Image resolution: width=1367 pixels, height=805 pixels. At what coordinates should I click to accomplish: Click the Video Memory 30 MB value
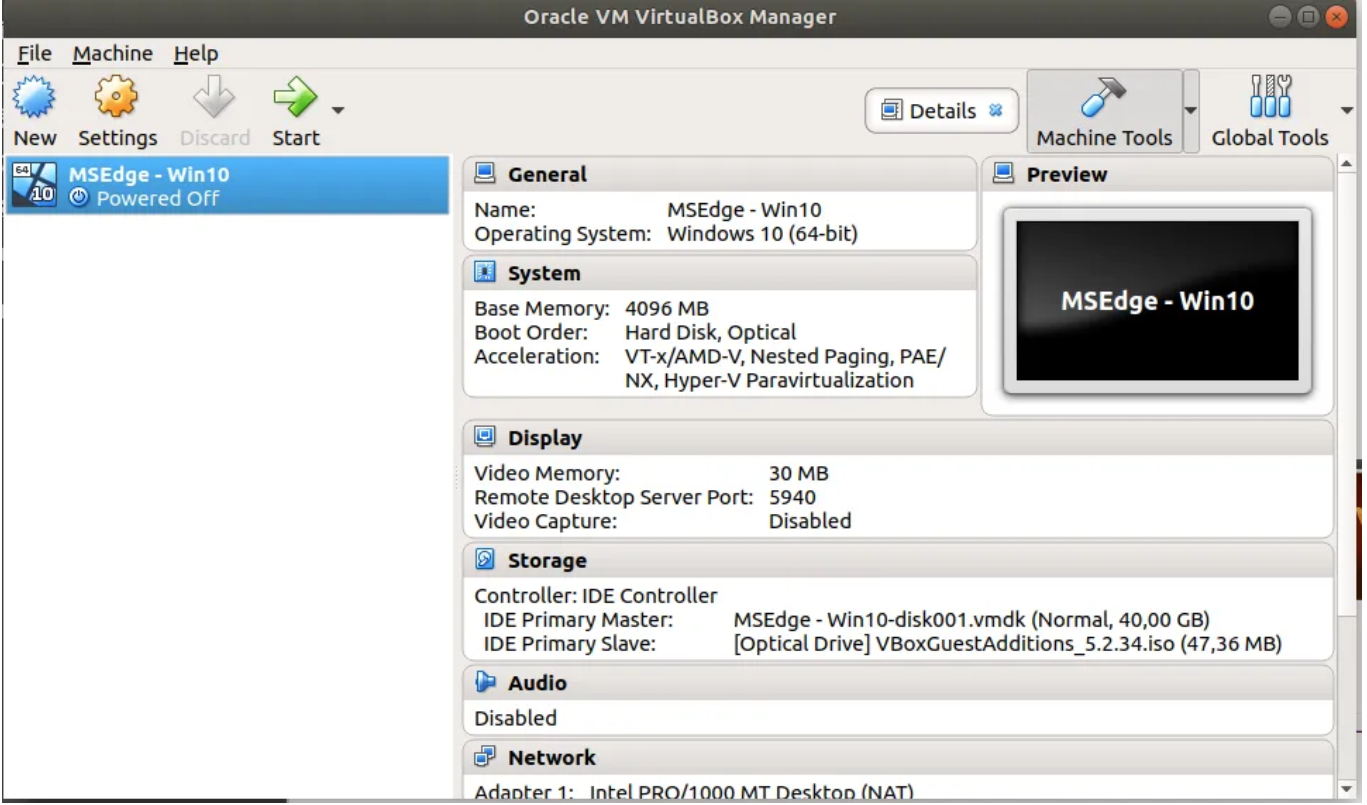tap(798, 474)
